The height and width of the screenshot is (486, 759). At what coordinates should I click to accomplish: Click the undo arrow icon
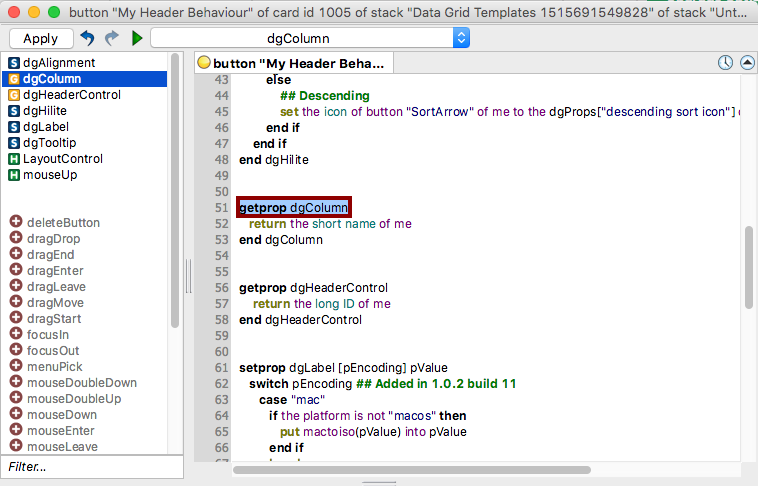(x=88, y=38)
